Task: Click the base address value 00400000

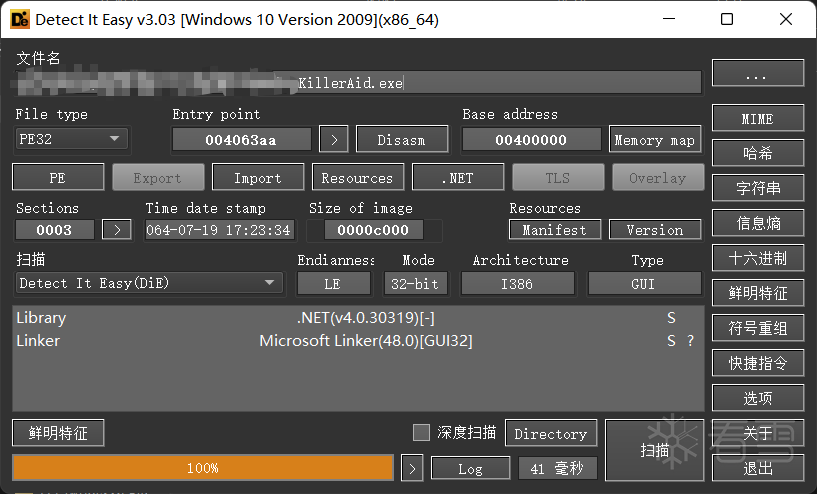Action: tap(531, 140)
